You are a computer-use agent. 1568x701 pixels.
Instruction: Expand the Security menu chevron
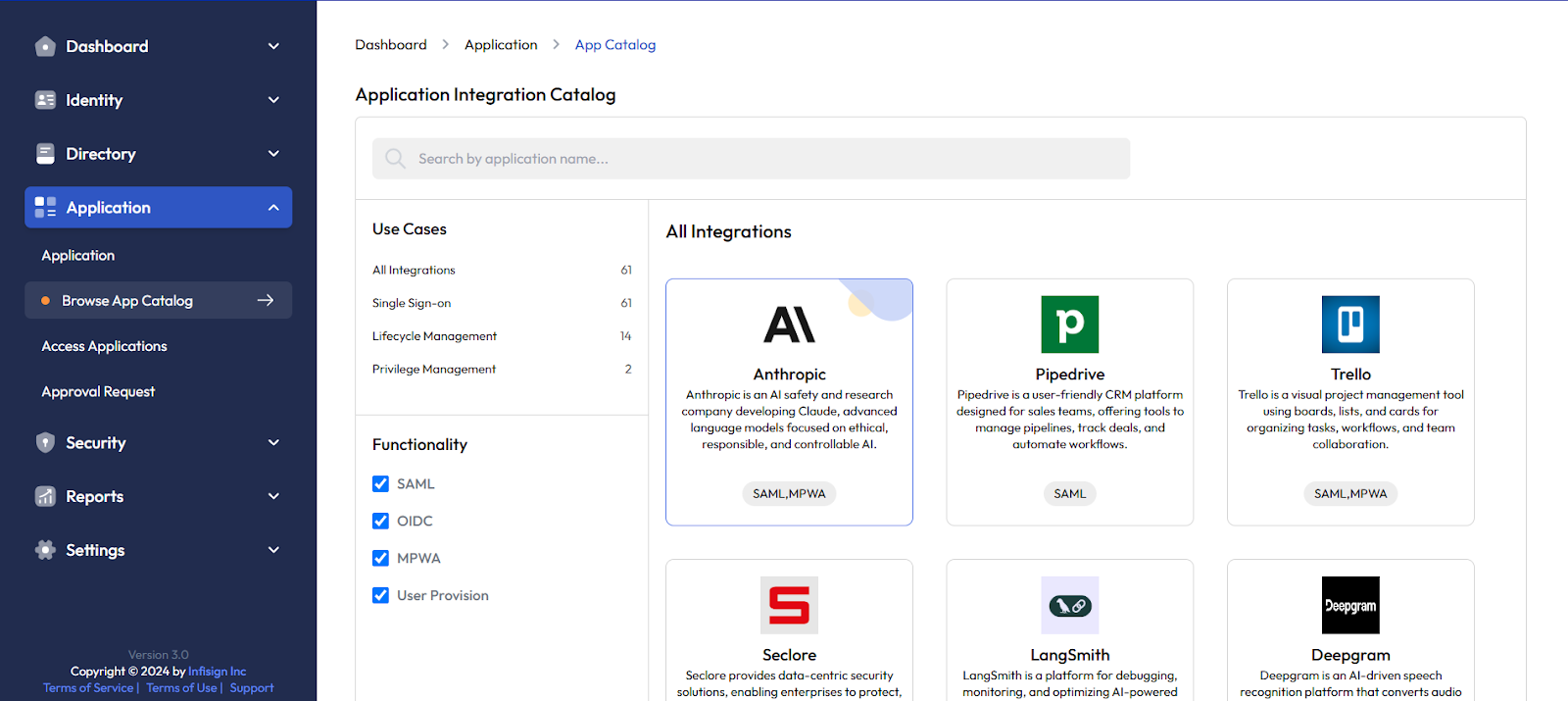273,442
